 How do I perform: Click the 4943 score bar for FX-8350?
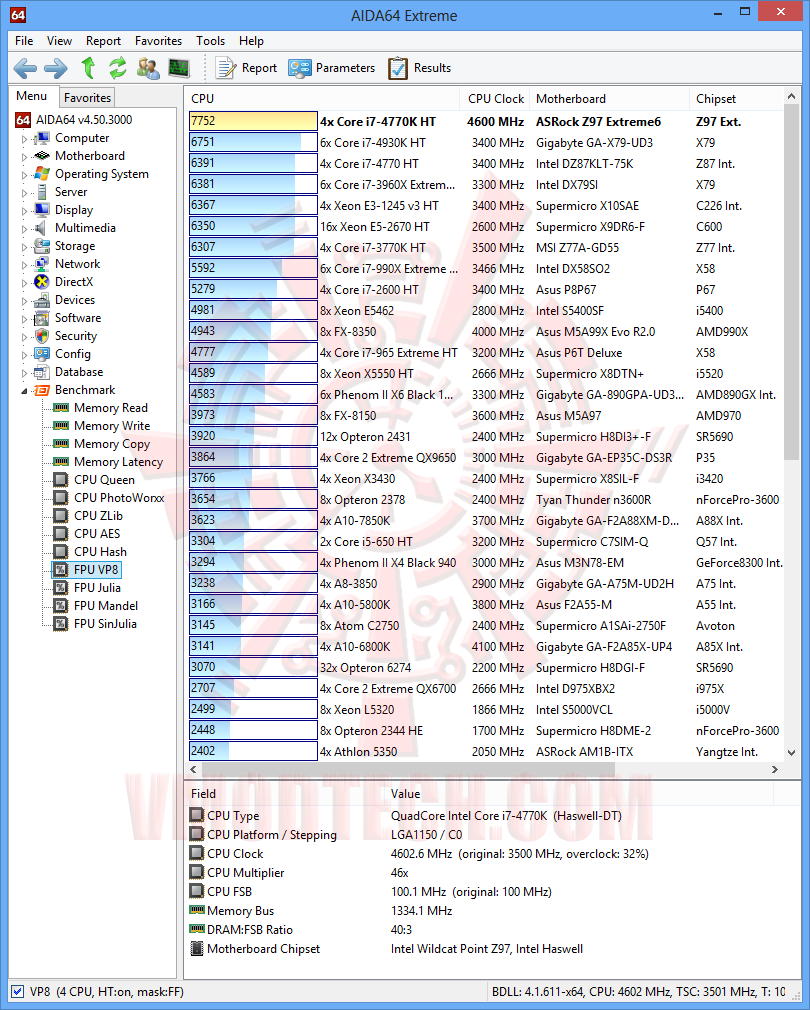tap(253, 331)
